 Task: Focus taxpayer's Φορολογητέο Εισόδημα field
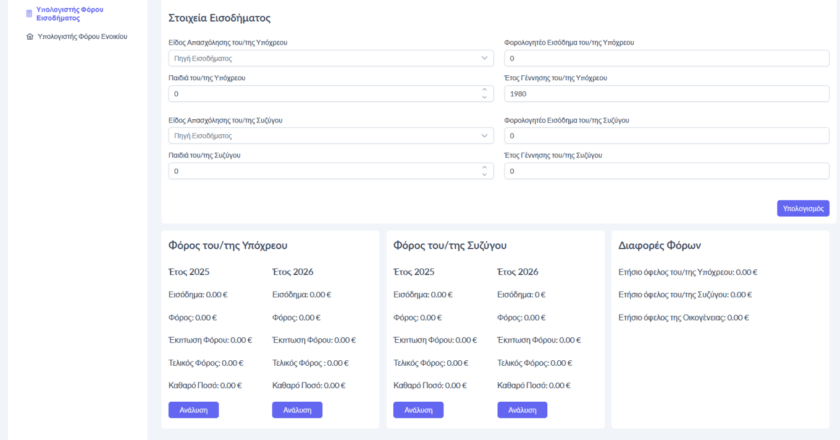point(666,58)
